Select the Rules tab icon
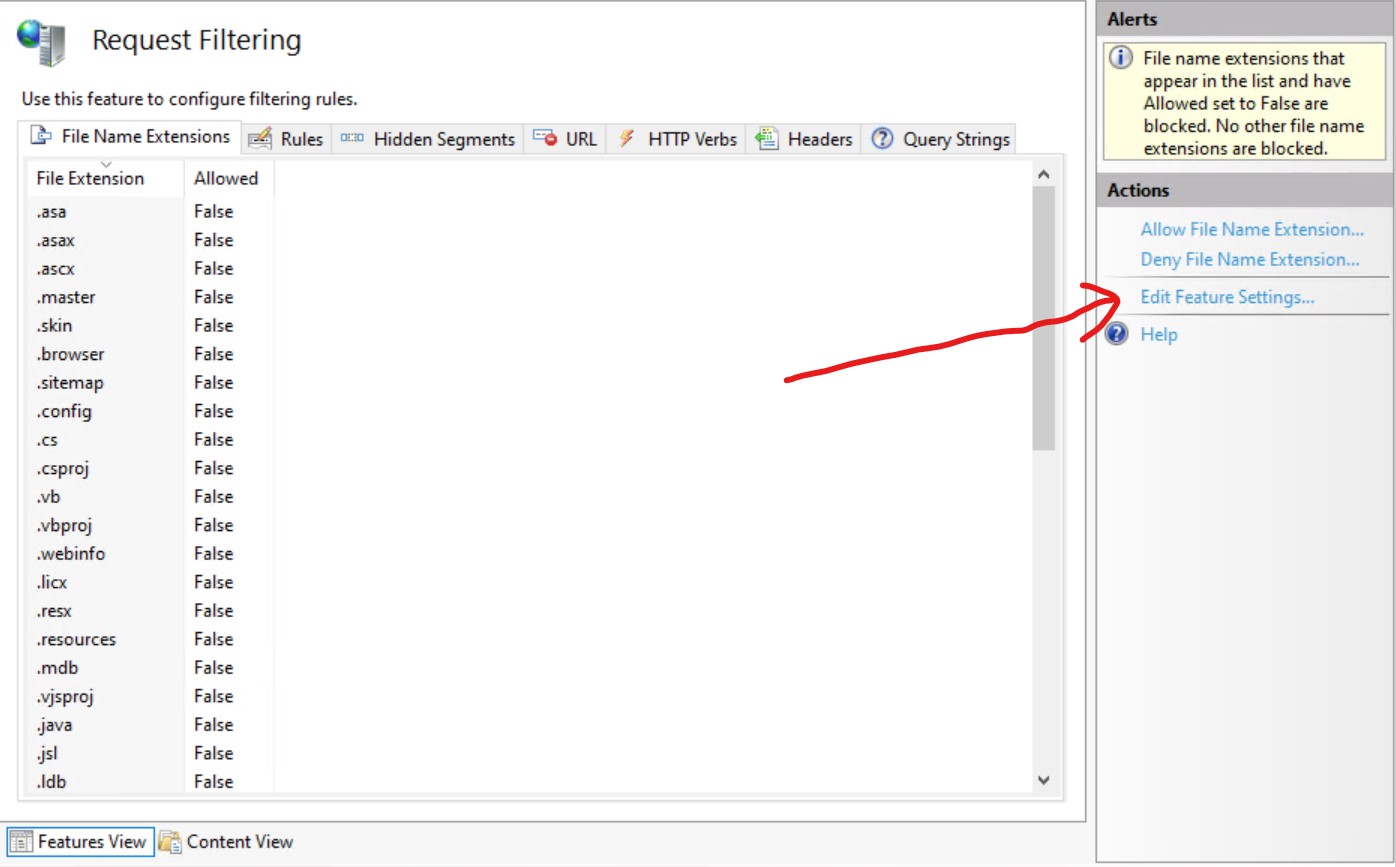 [259, 139]
